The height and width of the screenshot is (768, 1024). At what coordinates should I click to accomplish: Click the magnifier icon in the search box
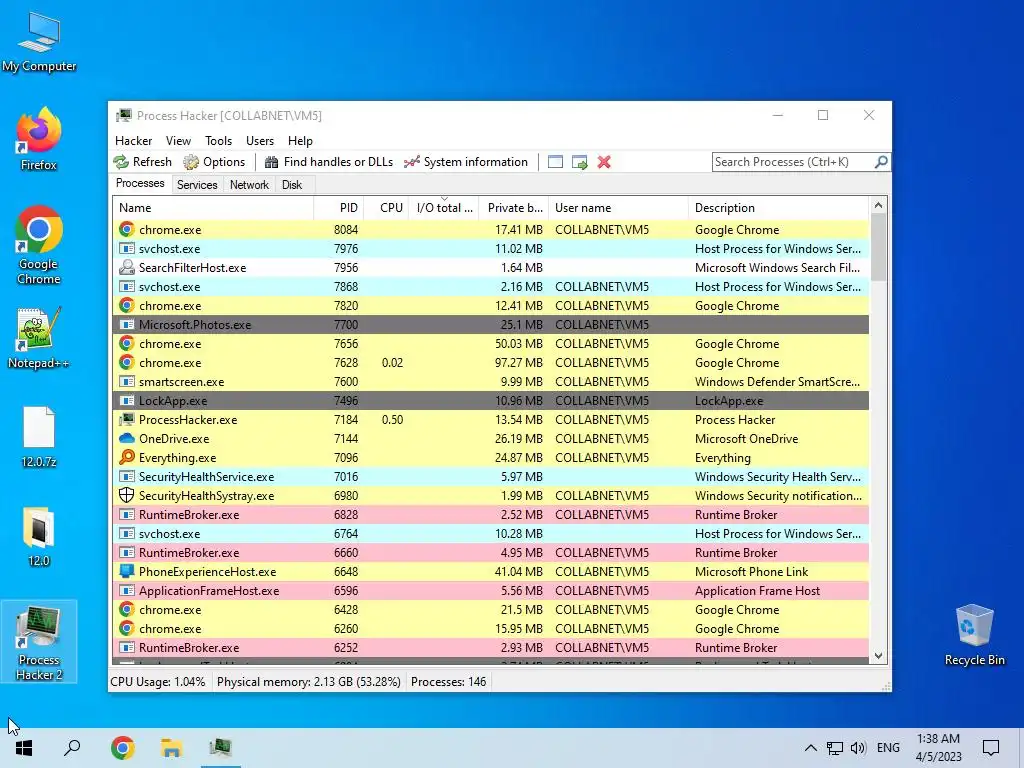coord(881,161)
